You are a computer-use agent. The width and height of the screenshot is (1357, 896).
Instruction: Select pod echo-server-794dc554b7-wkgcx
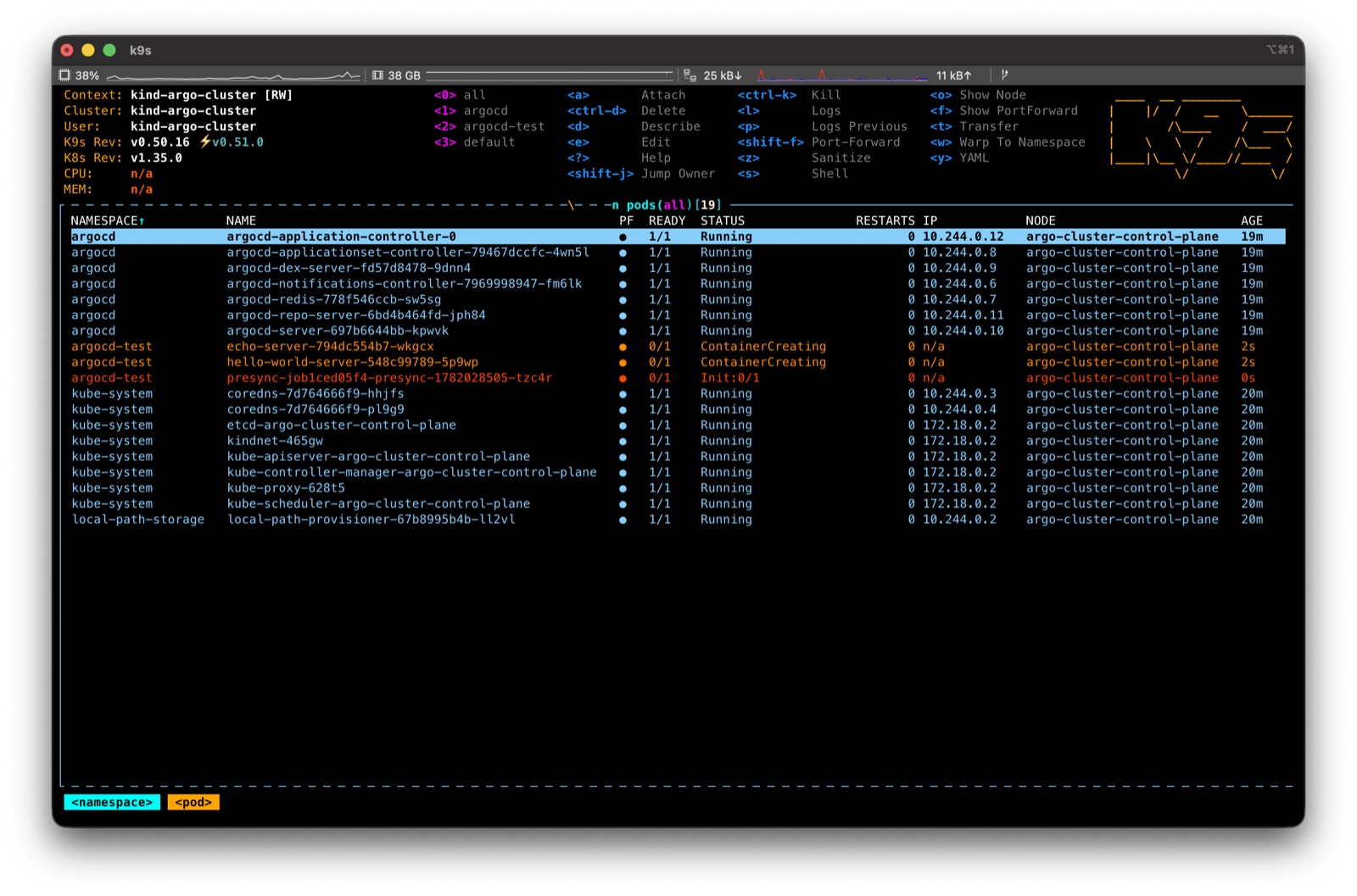point(678,347)
